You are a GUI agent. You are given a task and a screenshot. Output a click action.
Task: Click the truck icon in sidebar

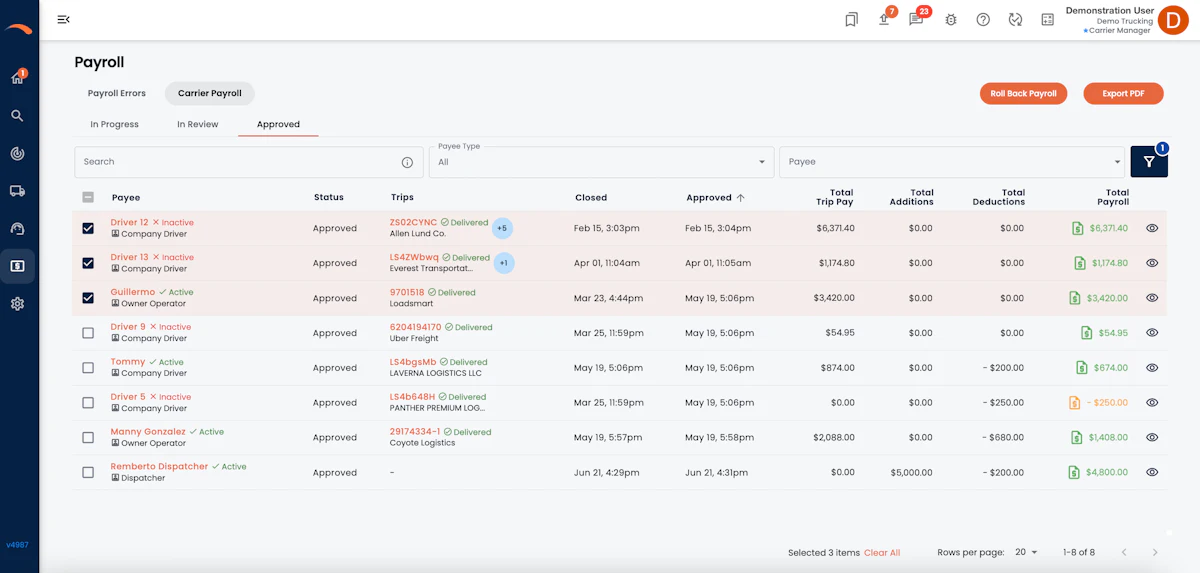(x=17, y=191)
